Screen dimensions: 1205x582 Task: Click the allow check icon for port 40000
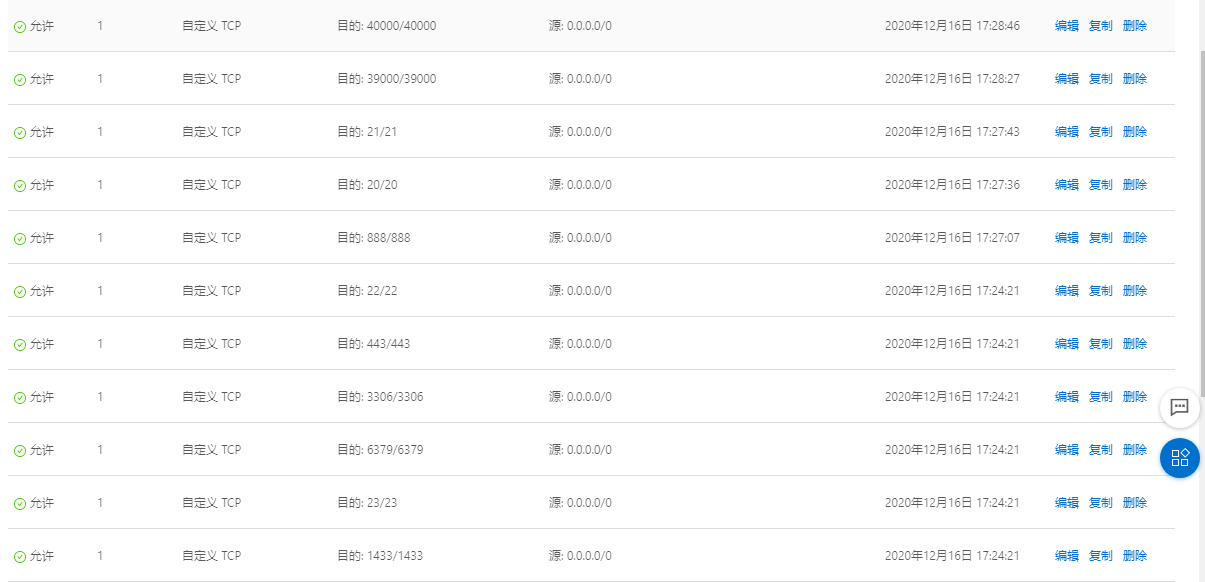(x=20, y=27)
